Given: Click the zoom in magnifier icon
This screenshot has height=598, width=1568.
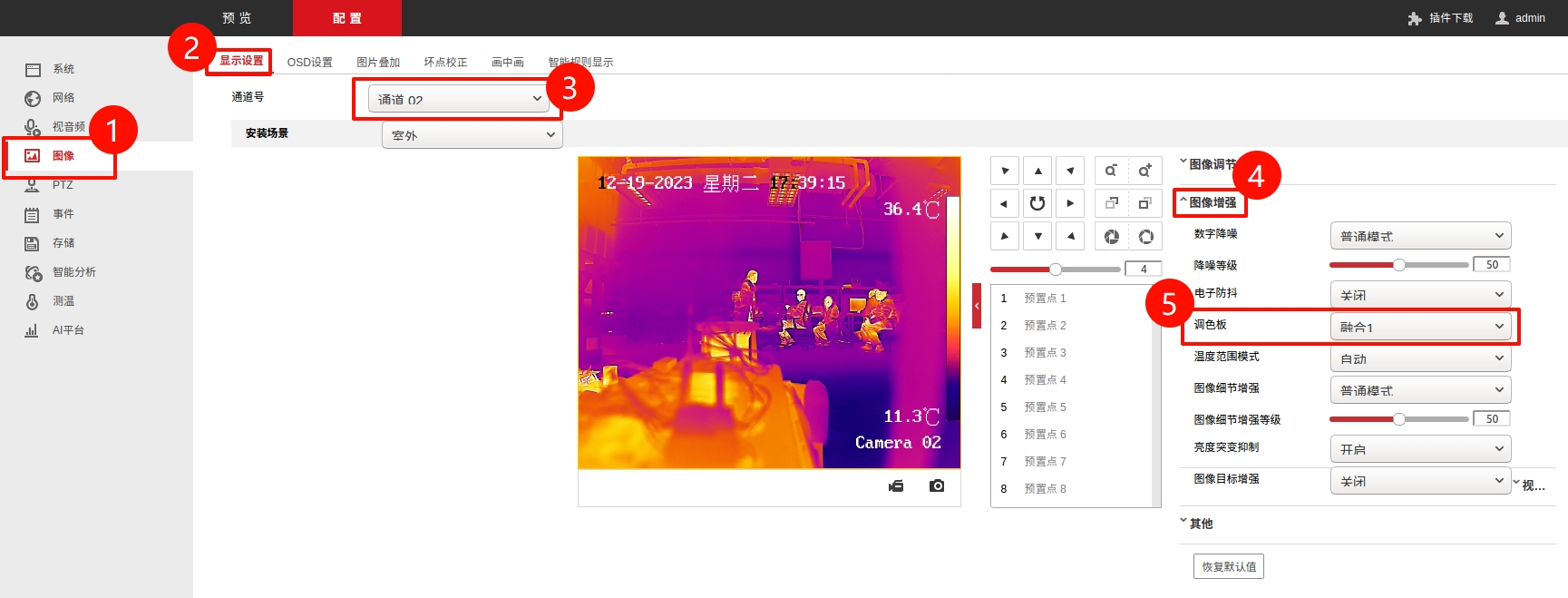Looking at the screenshot, I should (x=1144, y=171).
